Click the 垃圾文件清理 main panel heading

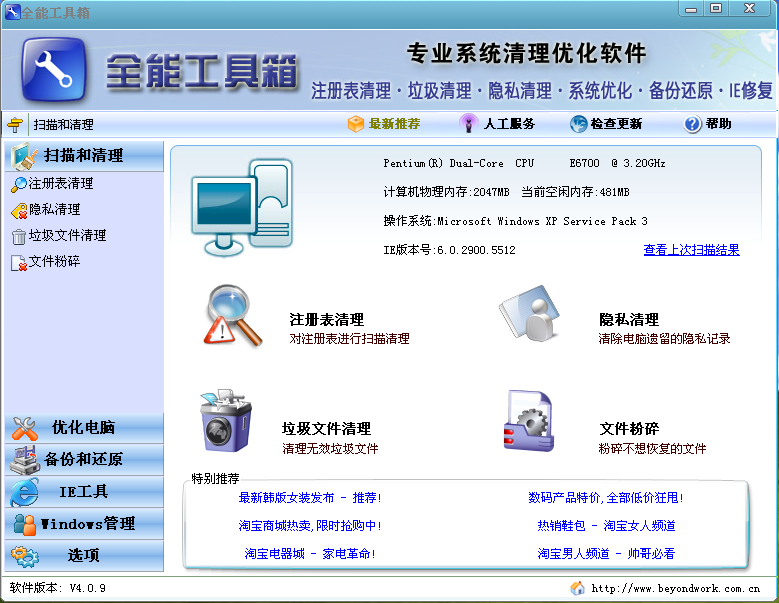pyautogui.click(x=326, y=429)
